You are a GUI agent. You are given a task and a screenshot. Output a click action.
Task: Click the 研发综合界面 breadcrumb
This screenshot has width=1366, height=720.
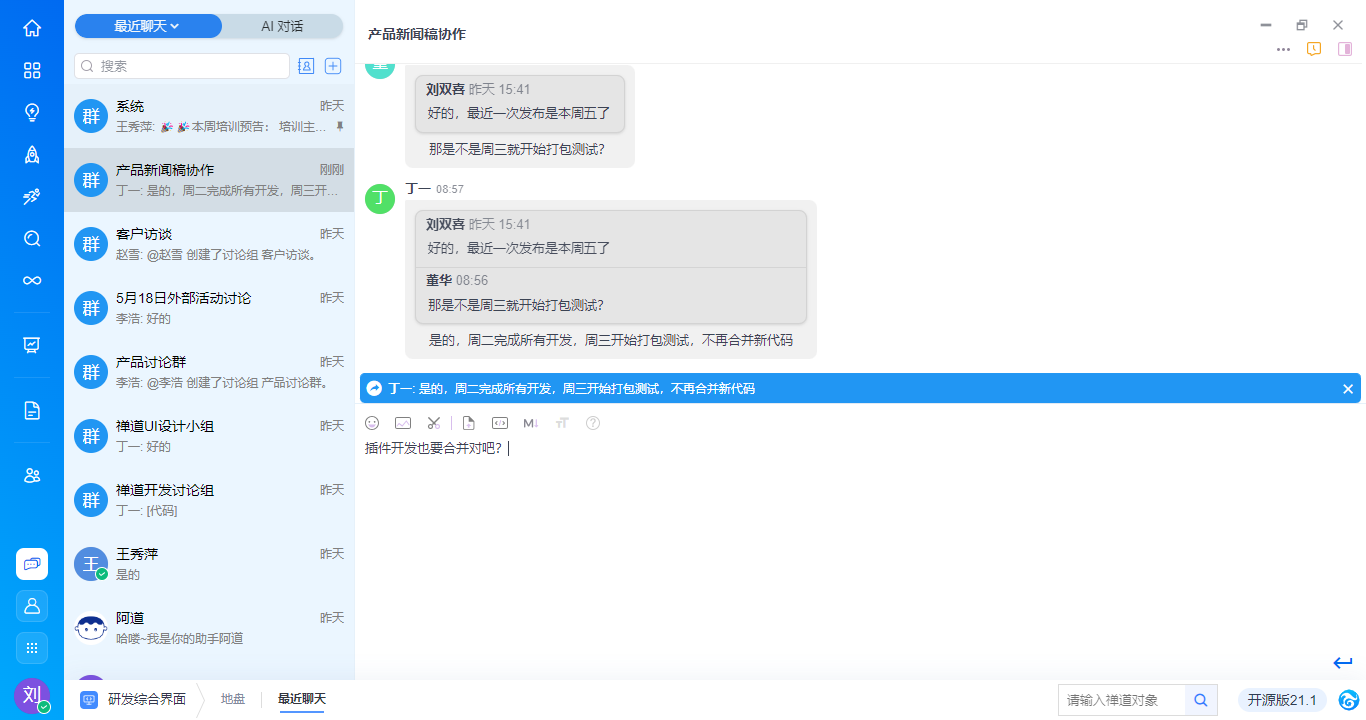[134, 699]
